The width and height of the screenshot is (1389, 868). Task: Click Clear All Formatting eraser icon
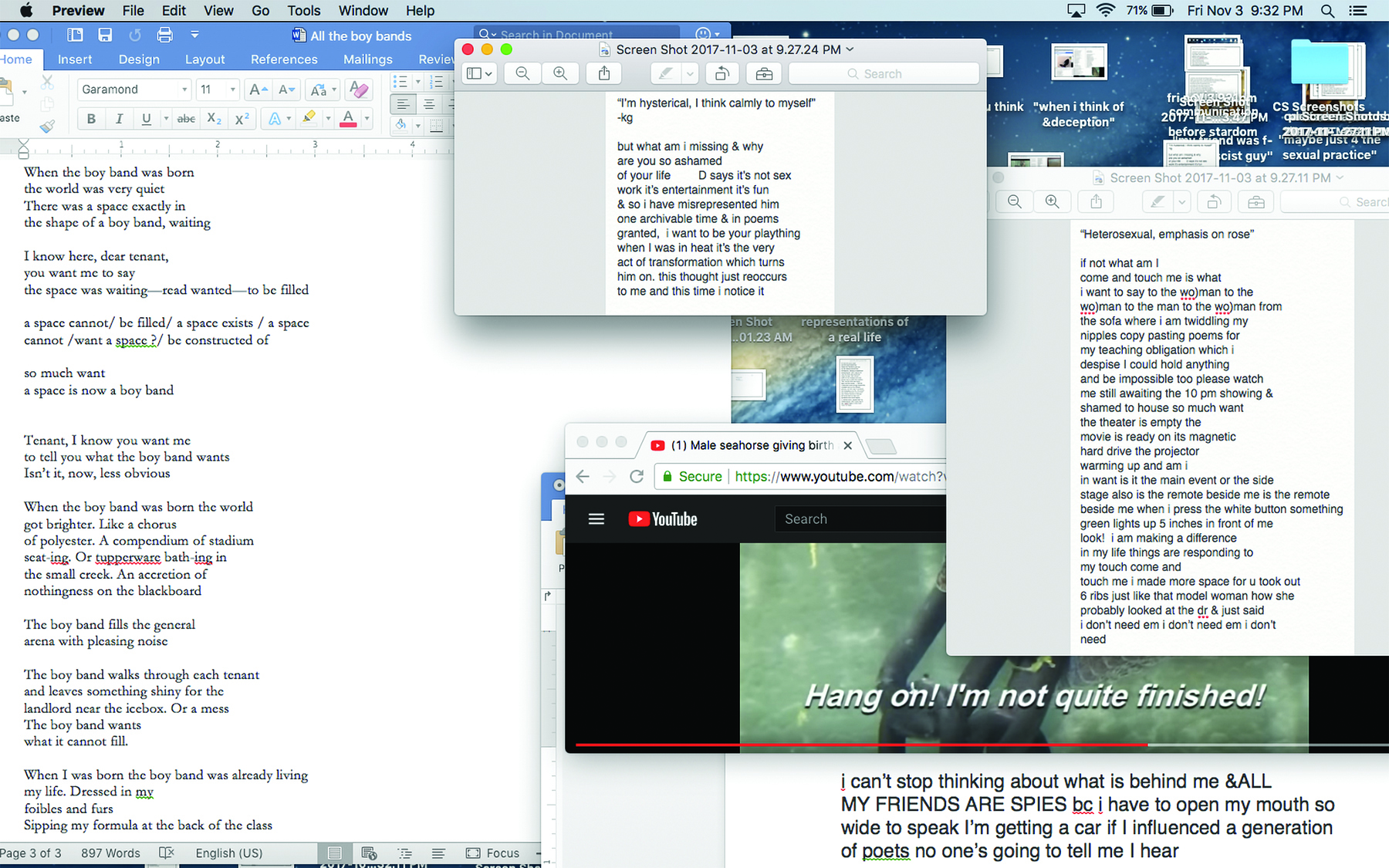(358, 90)
